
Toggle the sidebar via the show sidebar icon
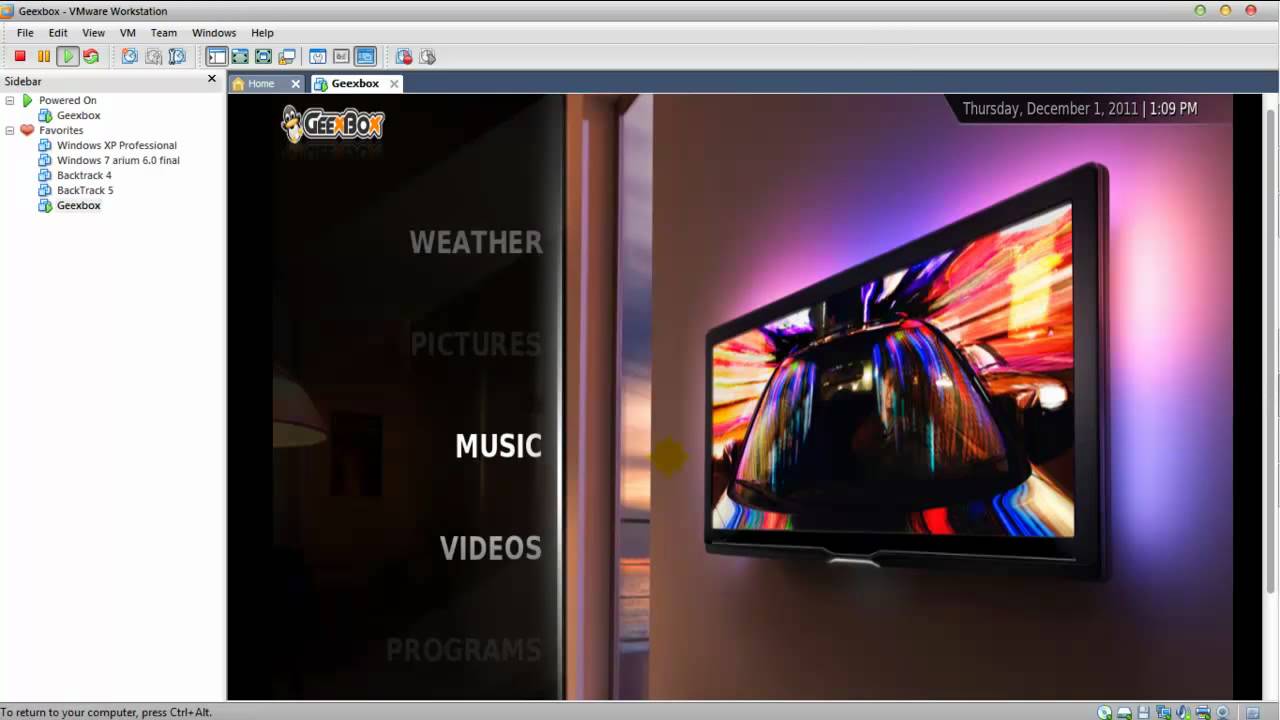pyautogui.click(x=216, y=57)
